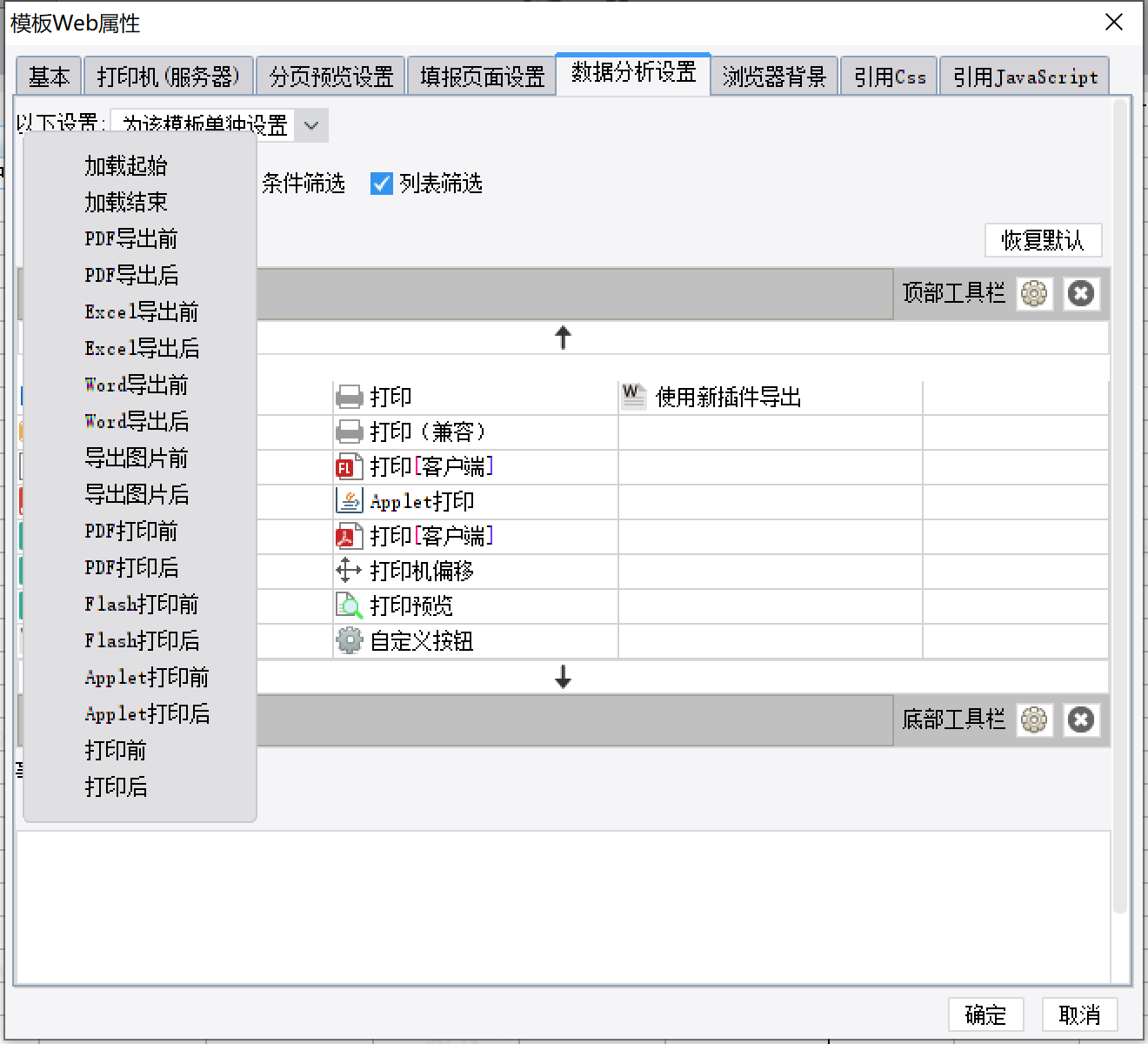Click 使用新插件导出 label text
The image size is (1148, 1044).
(728, 398)
